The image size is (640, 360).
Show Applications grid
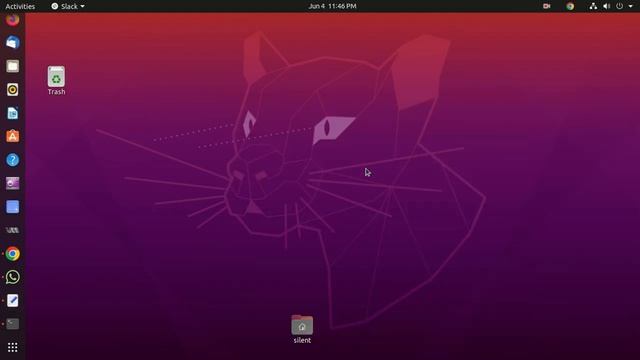click(x=12, y=347)
